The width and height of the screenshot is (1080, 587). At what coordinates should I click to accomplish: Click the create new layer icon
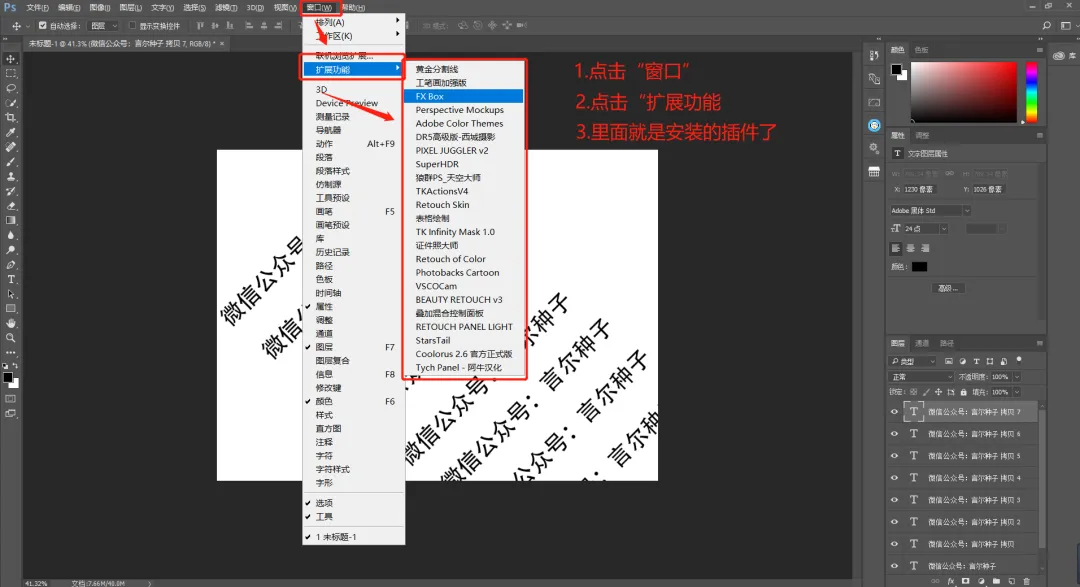coord(1011,581)
